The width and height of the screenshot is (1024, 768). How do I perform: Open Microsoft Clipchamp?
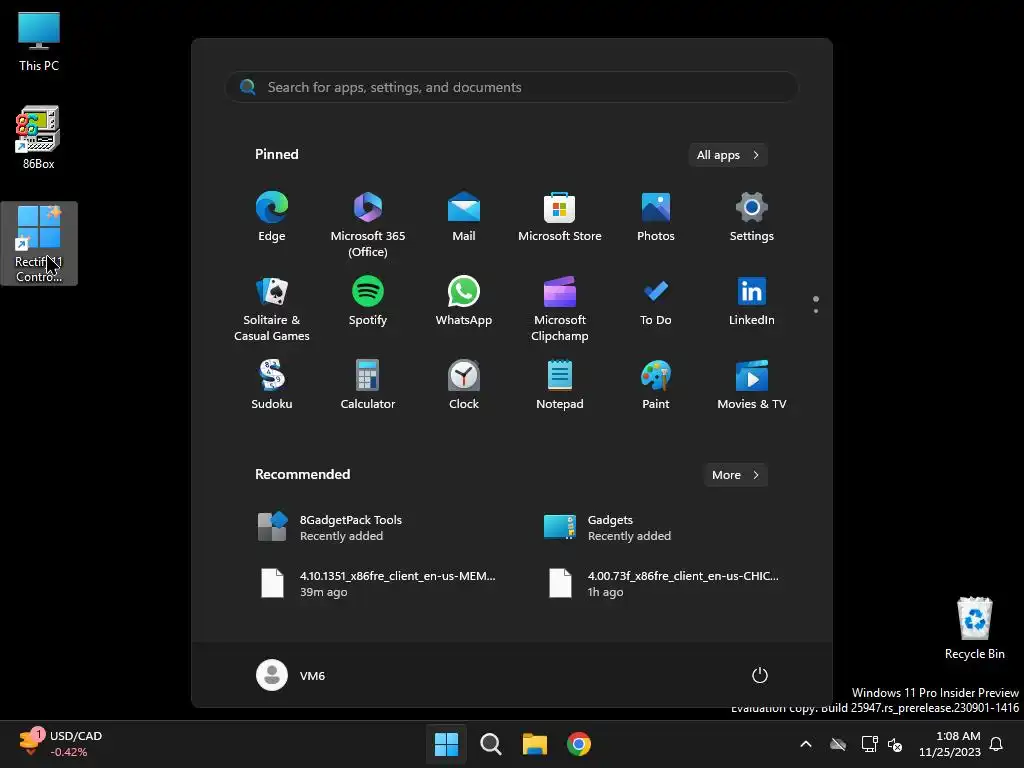coord(560,308)
